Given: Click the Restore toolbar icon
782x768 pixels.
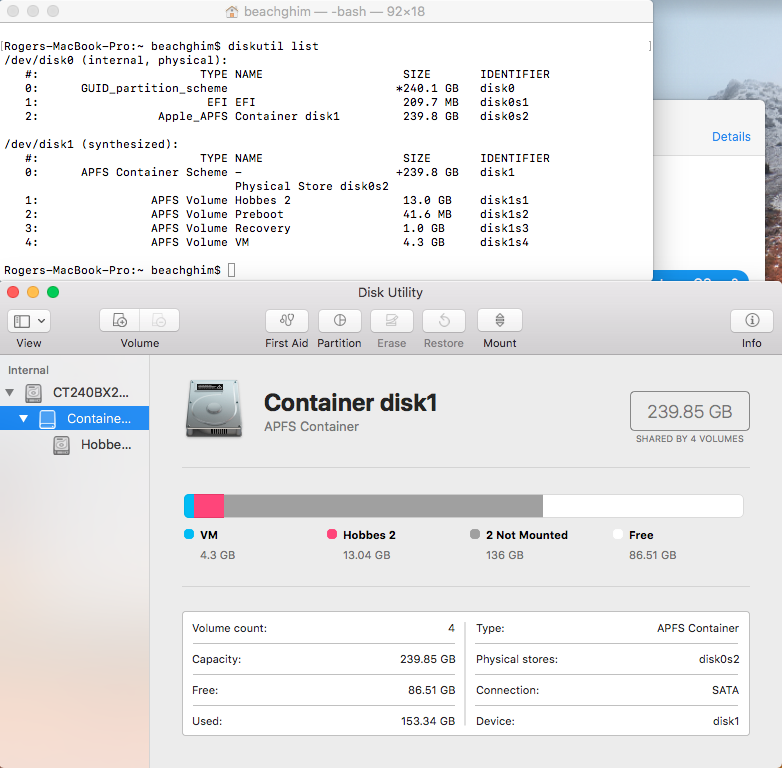Looking at the screenshot, I should point(444,320).
